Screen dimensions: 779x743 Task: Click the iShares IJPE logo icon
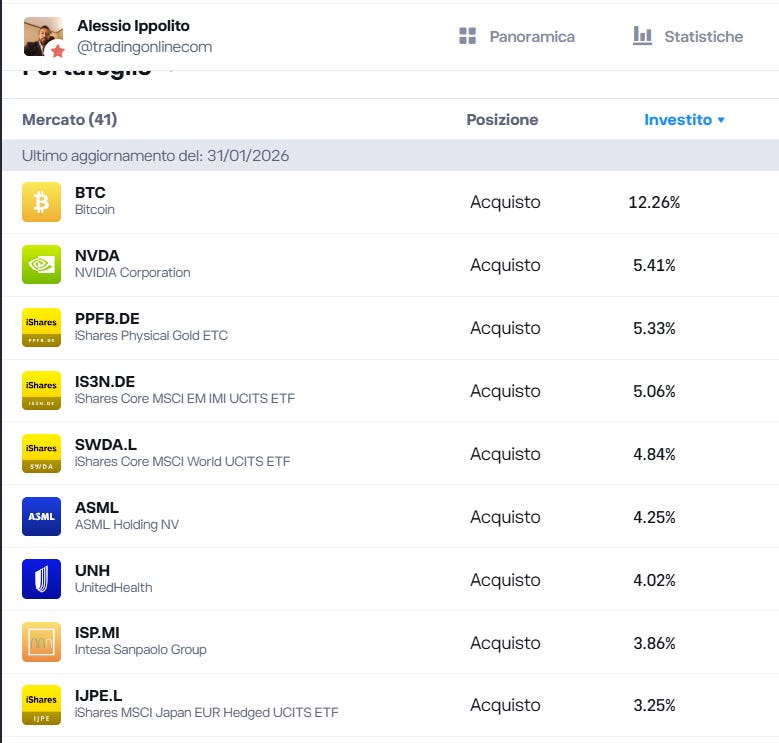pos(41,705)
